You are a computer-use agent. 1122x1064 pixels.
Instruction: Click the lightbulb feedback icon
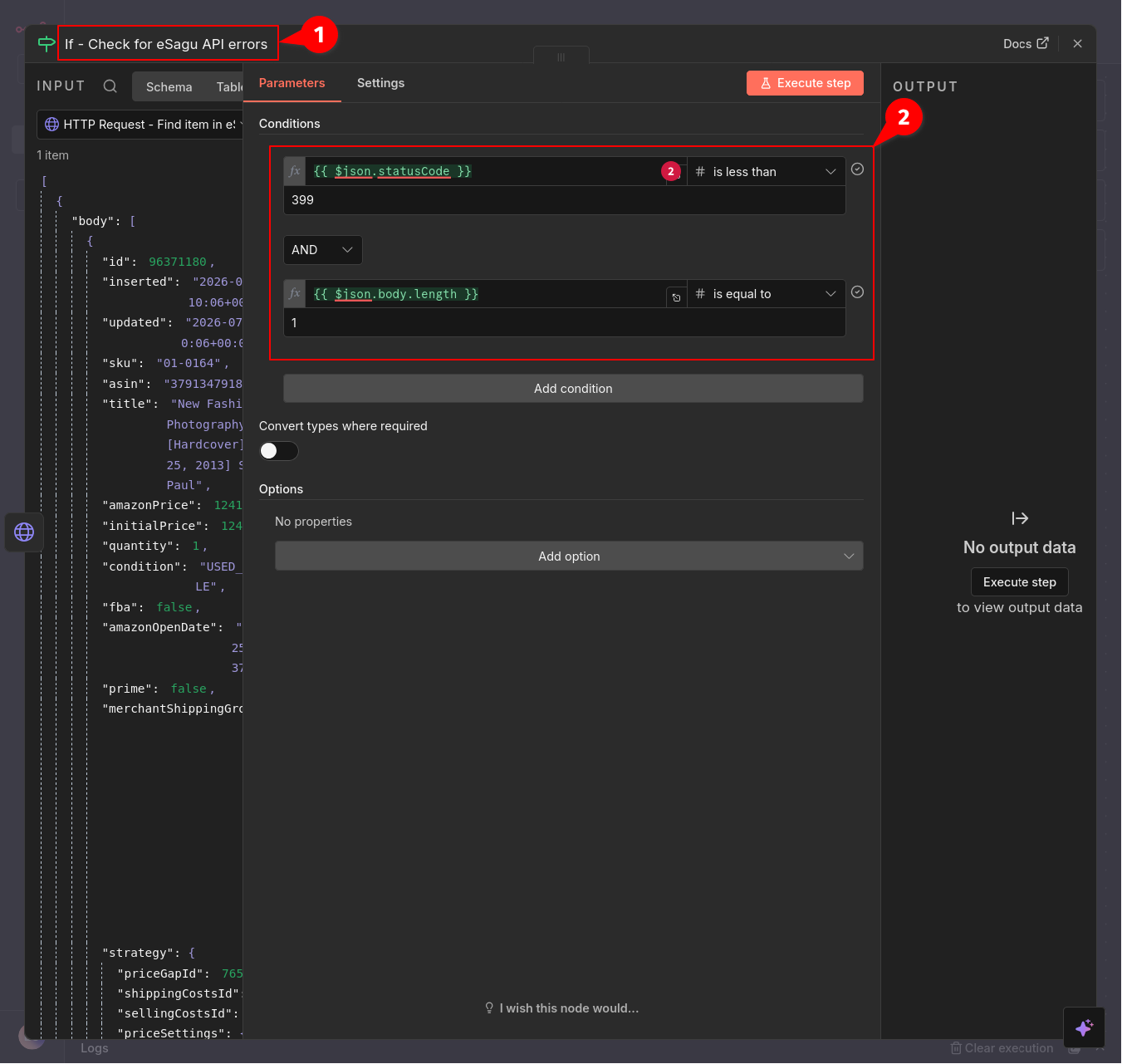tap(489, 1008)
